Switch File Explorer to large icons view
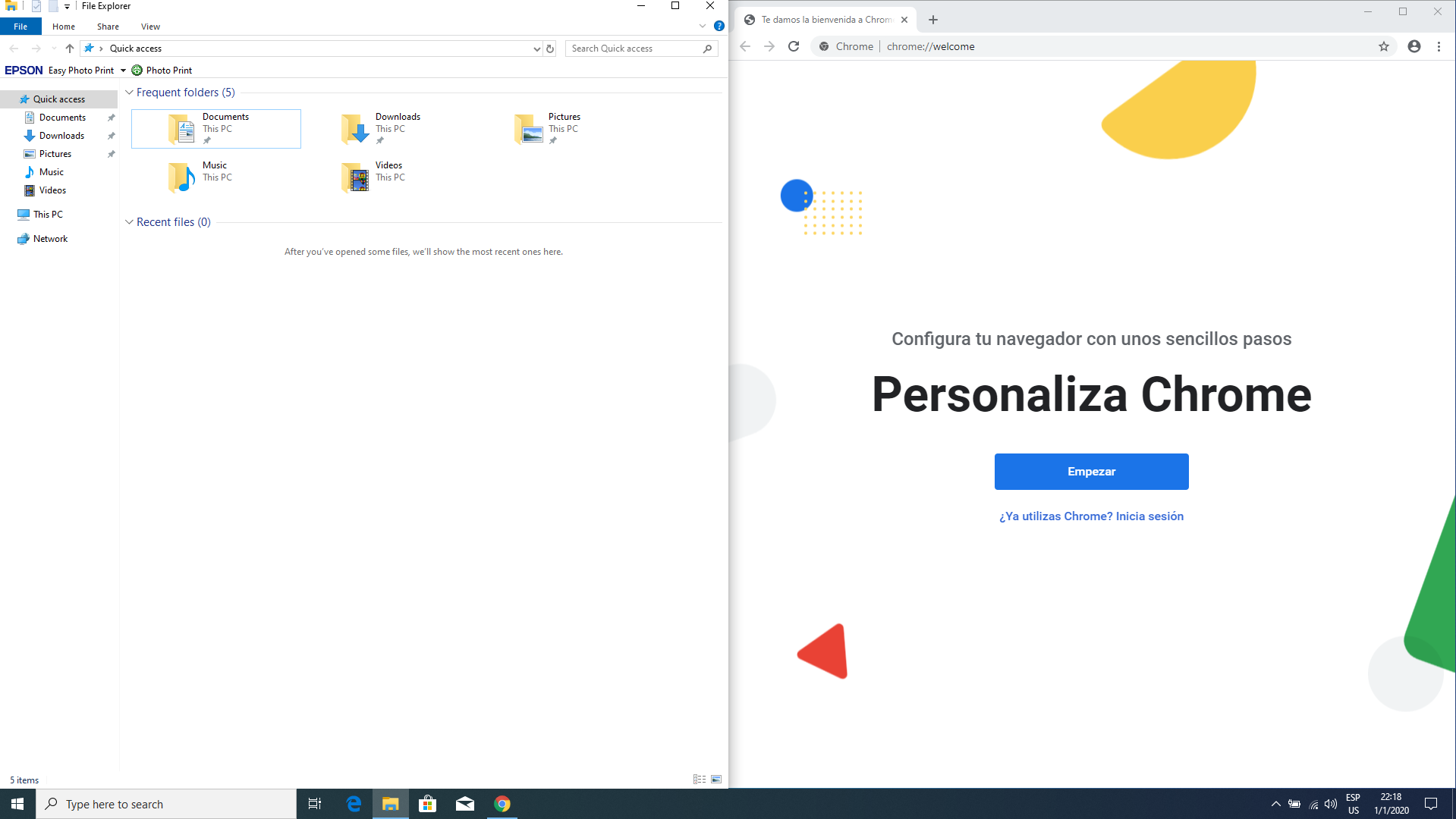Viewport: 1456px width, 819px height. pos(716,780)
